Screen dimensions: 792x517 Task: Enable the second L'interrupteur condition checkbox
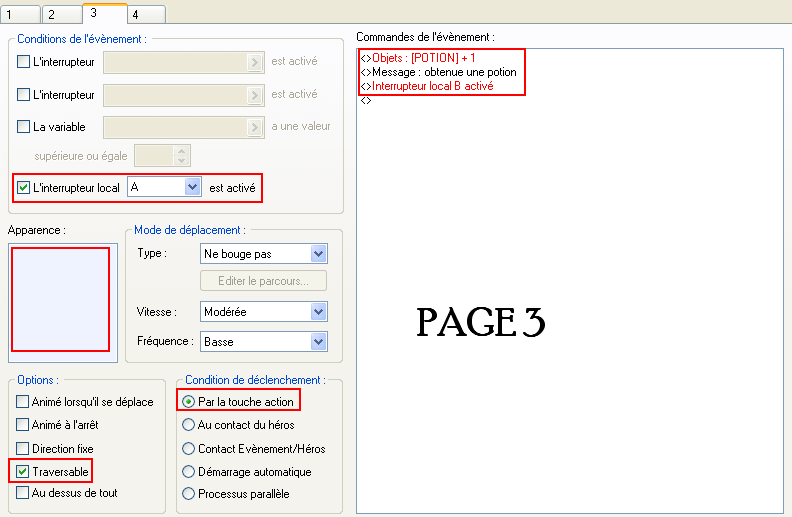coord(23,94)
